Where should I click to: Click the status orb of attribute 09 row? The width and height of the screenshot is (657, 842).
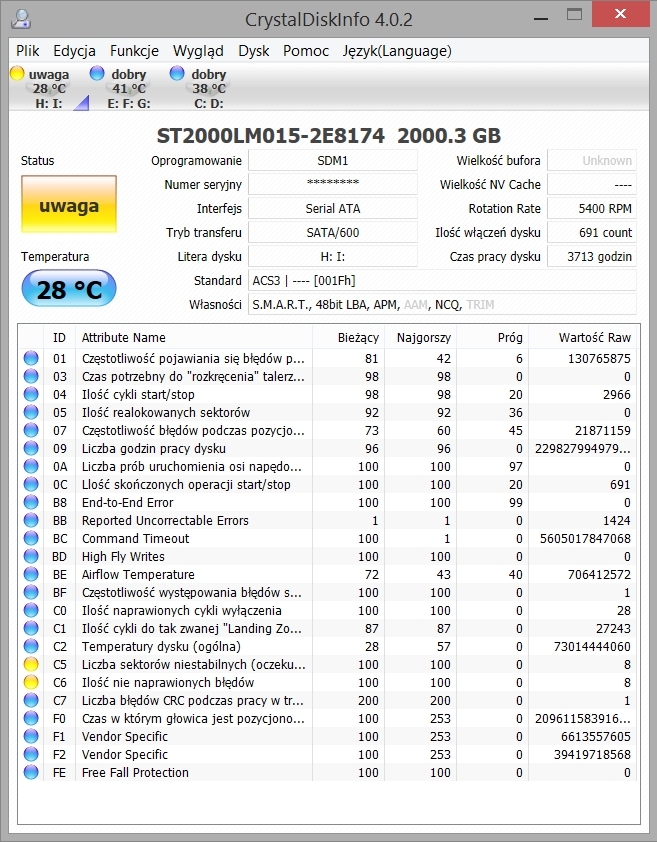coord(31,448)
